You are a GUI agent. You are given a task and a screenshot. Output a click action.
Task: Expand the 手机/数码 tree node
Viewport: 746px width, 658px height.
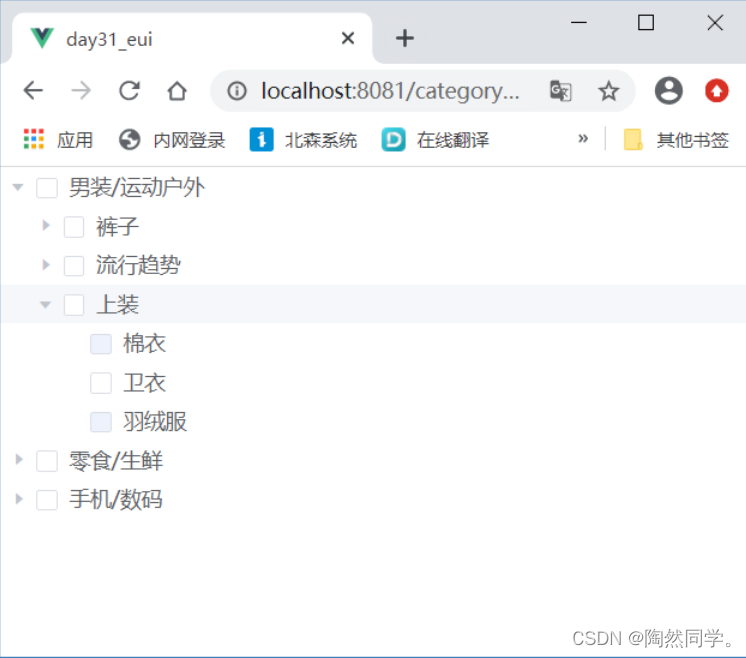point(19,499)
